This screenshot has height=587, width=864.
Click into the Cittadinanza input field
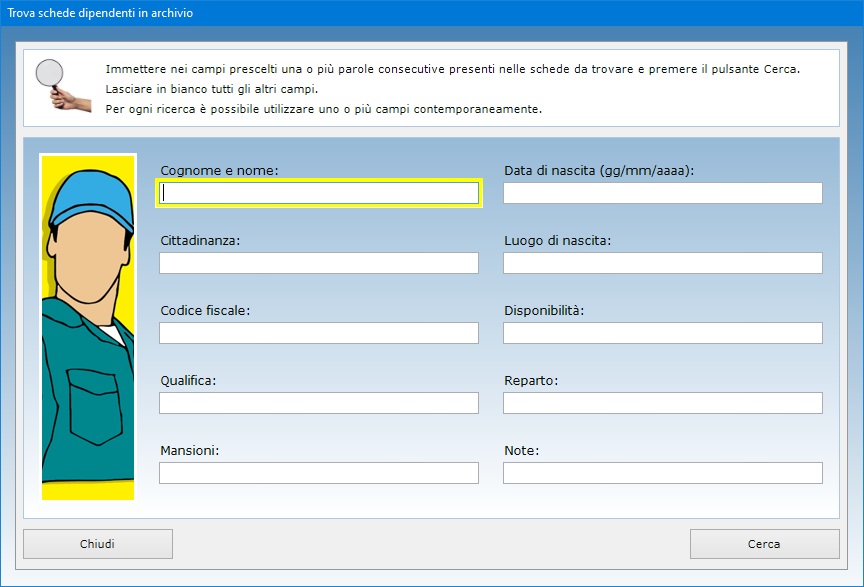(x=319, y=263)
